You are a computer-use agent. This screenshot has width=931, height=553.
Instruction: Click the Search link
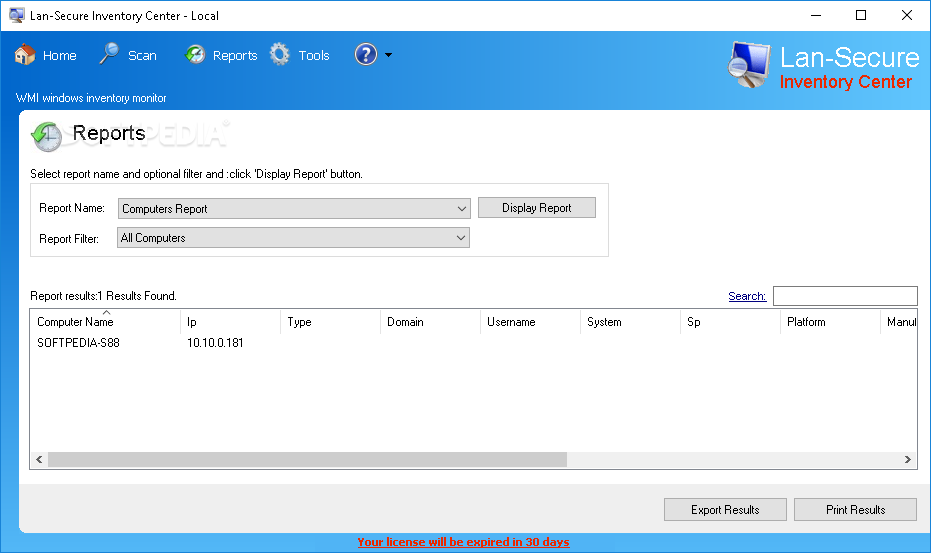[x=747, y=296]
